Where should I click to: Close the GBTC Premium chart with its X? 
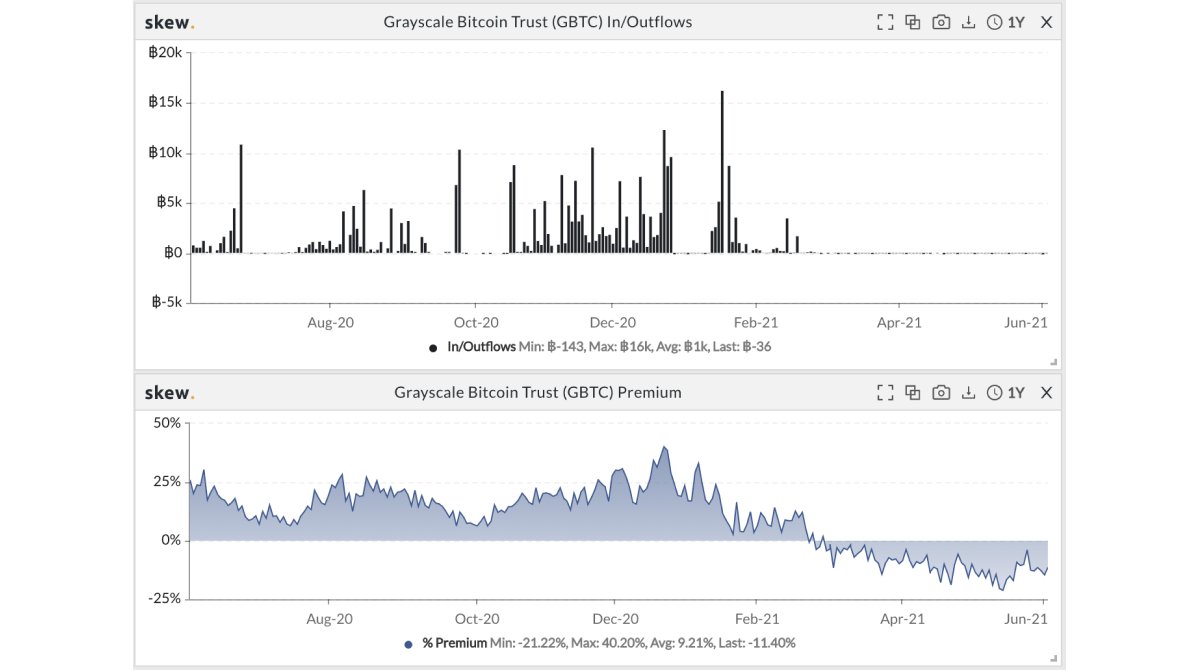point(1045,392)
